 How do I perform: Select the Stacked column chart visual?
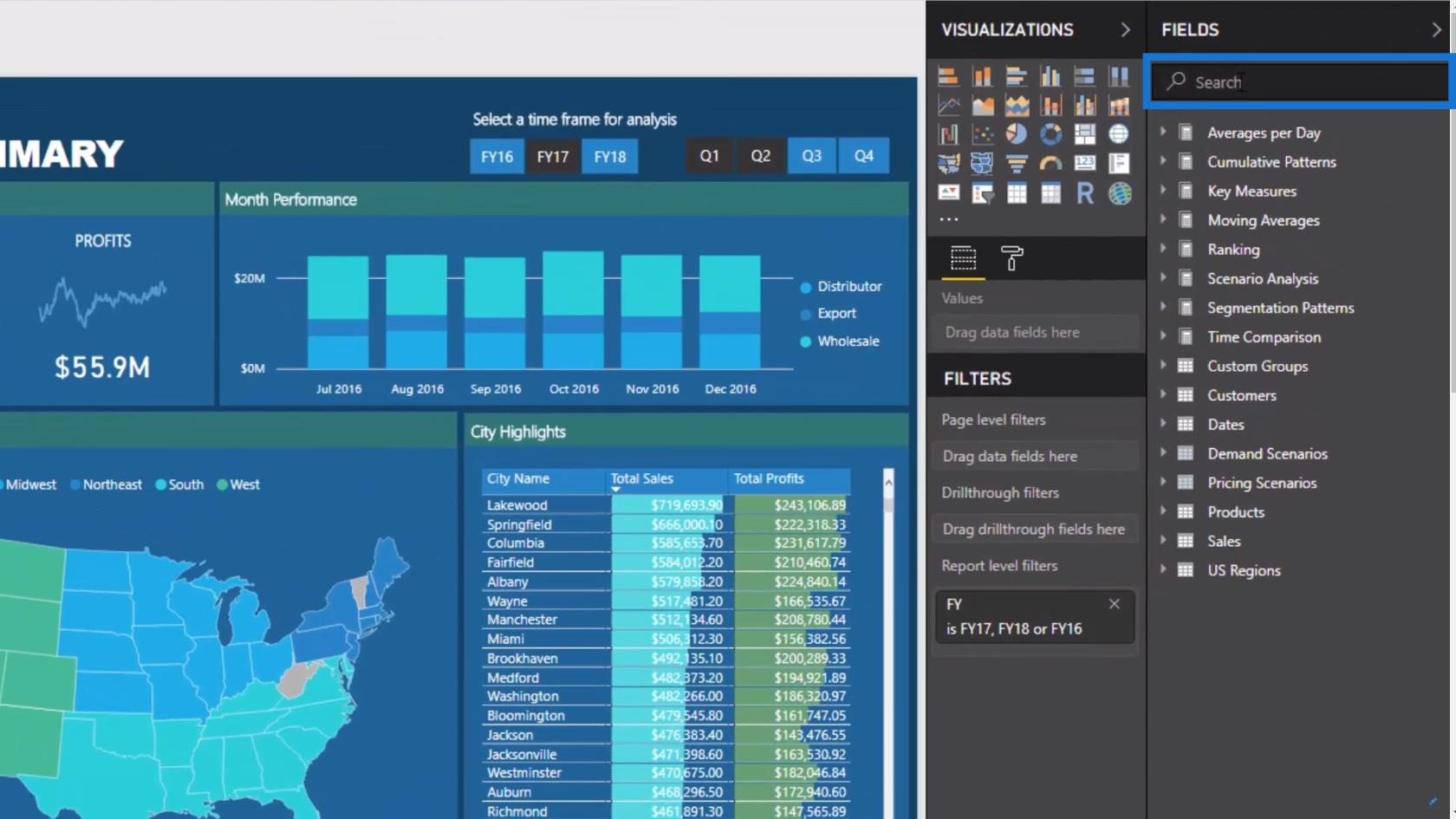982,76
